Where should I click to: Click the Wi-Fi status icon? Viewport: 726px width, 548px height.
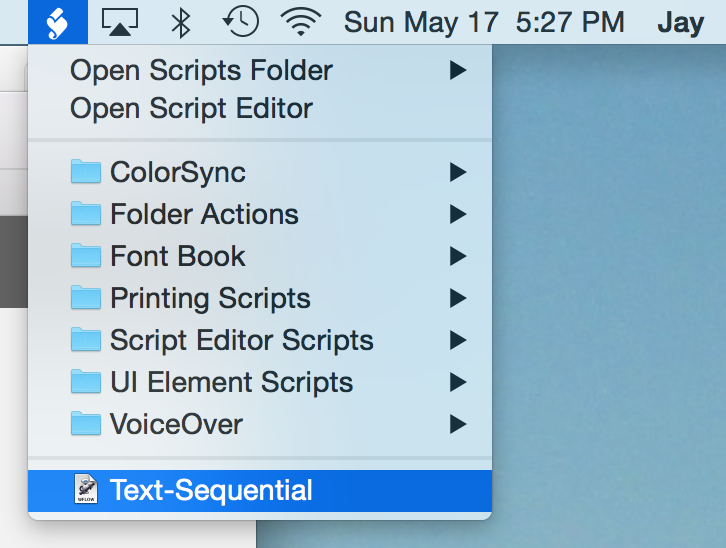[x=300, y=22]
